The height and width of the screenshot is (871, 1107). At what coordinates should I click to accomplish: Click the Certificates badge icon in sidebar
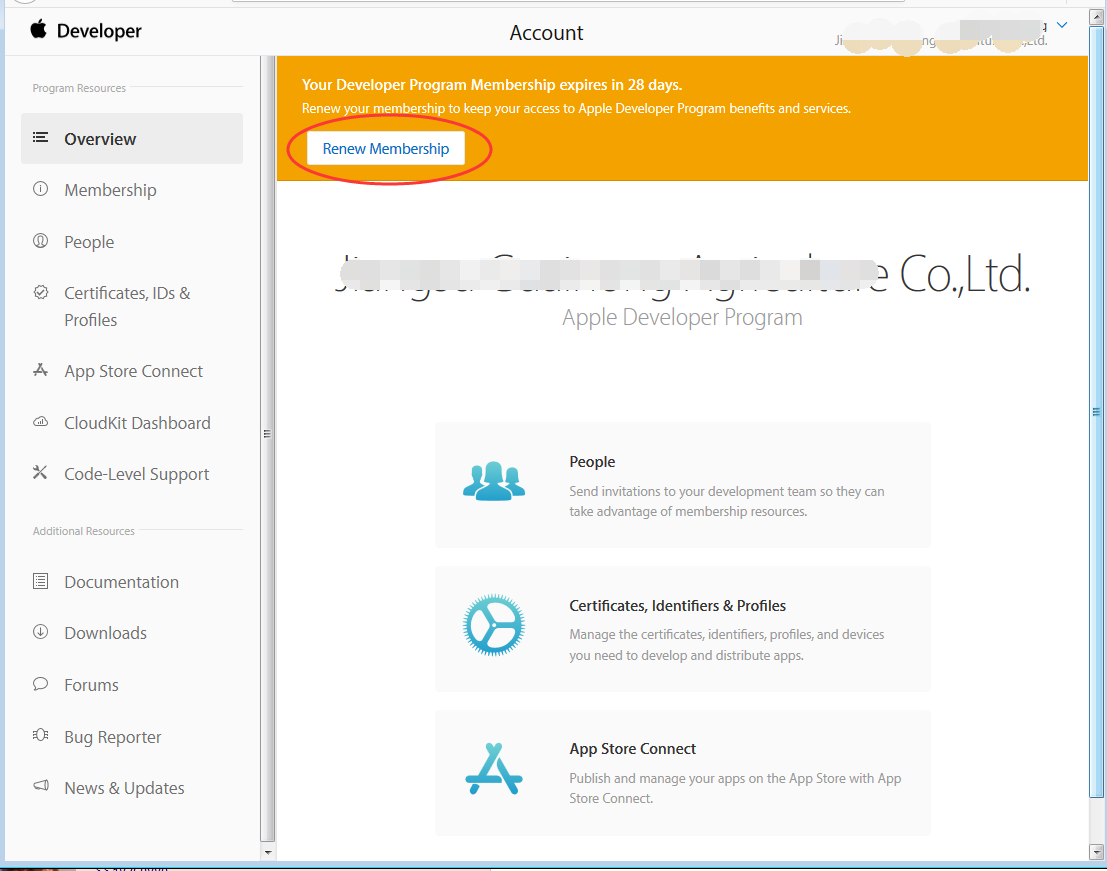[41, 292]
